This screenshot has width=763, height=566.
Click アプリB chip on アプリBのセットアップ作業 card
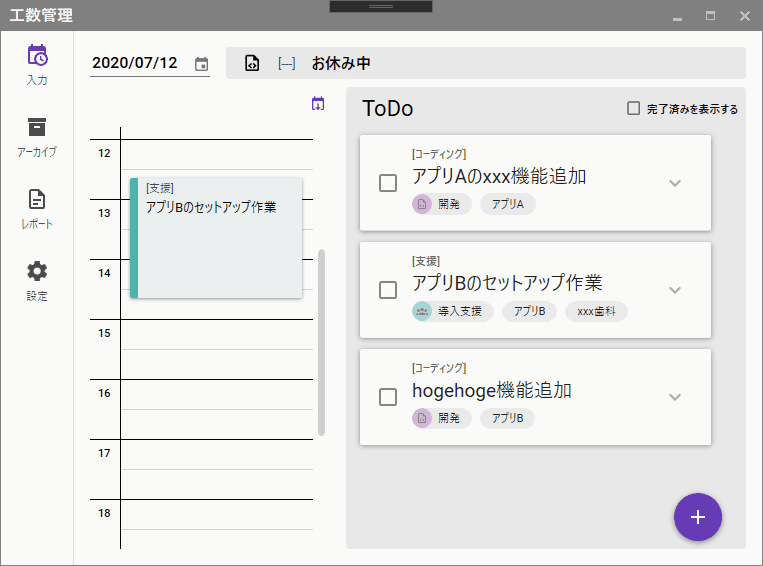pyautogui.click(x=529, y=311)
